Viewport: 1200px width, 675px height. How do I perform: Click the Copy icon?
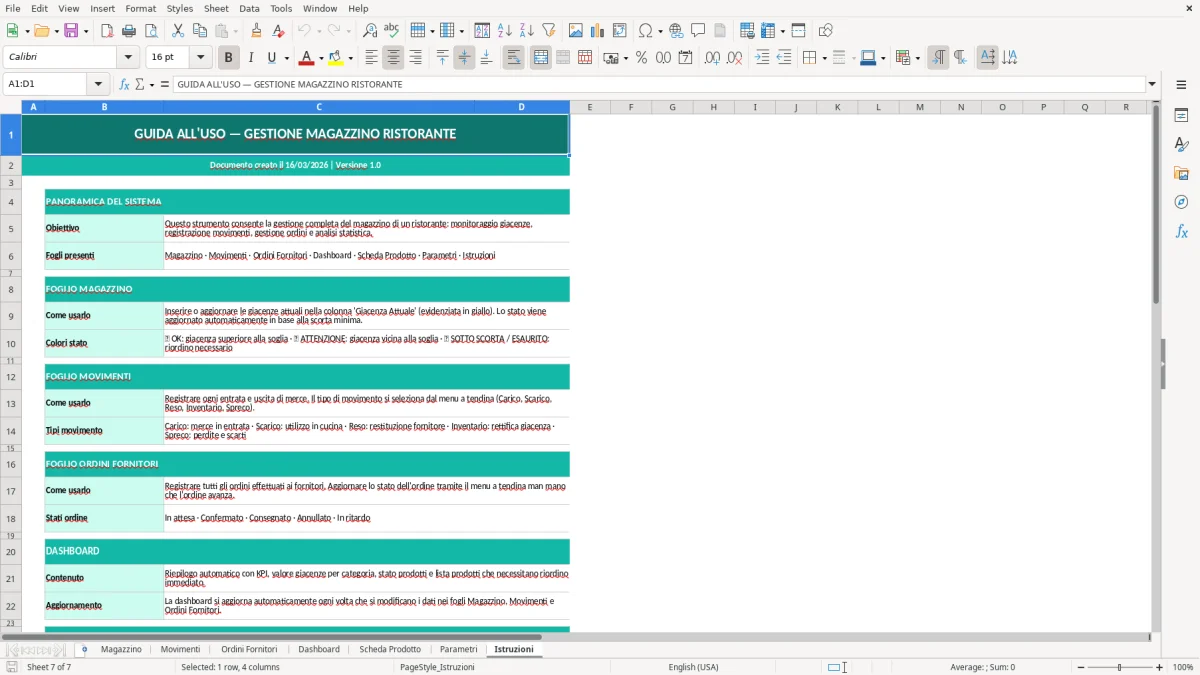[x=200, y=31]
